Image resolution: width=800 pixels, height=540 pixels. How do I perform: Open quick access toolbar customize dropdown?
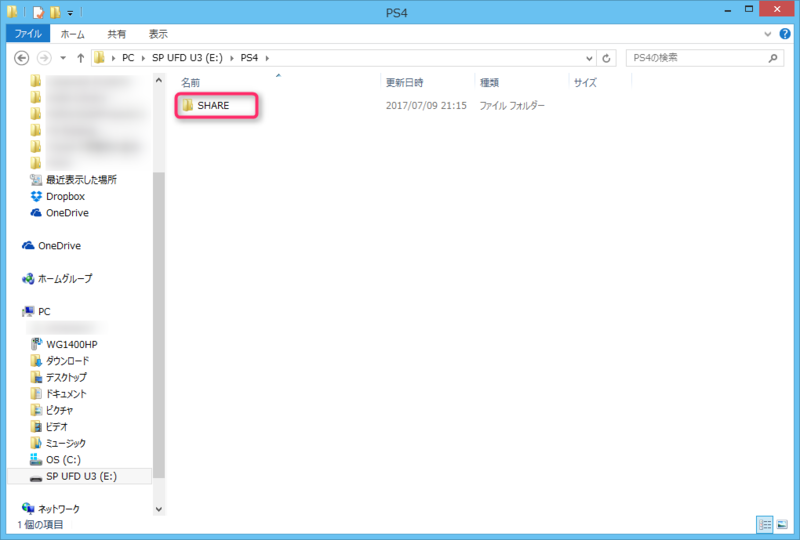70,13
